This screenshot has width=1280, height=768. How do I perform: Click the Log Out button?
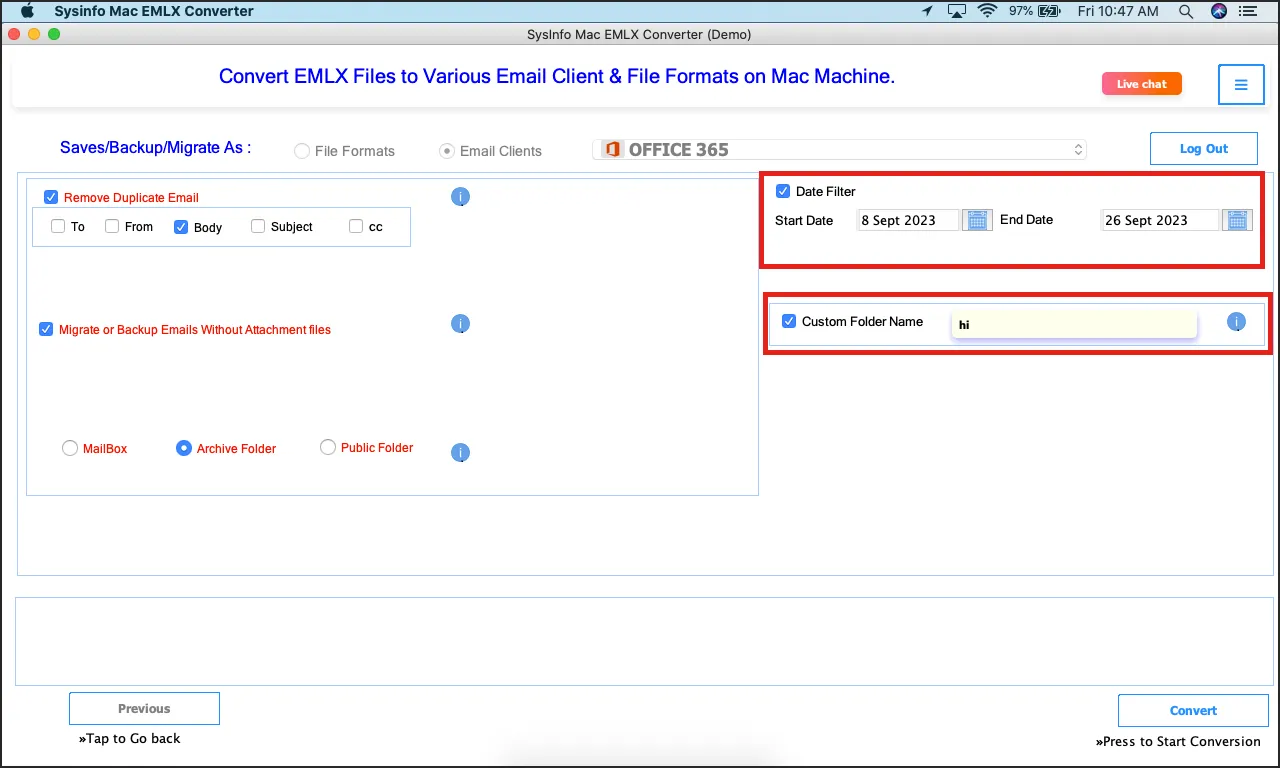pyautogui.click(x=1204, y=148)
